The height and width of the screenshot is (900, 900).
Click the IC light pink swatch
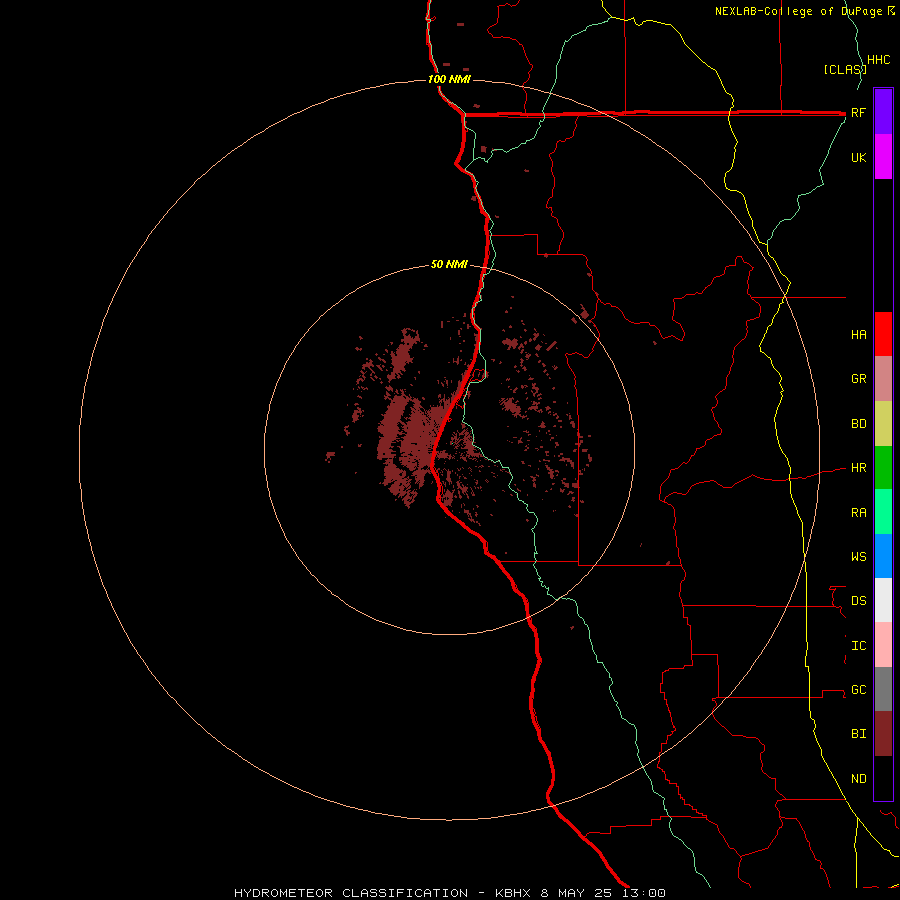coord(883,645)
